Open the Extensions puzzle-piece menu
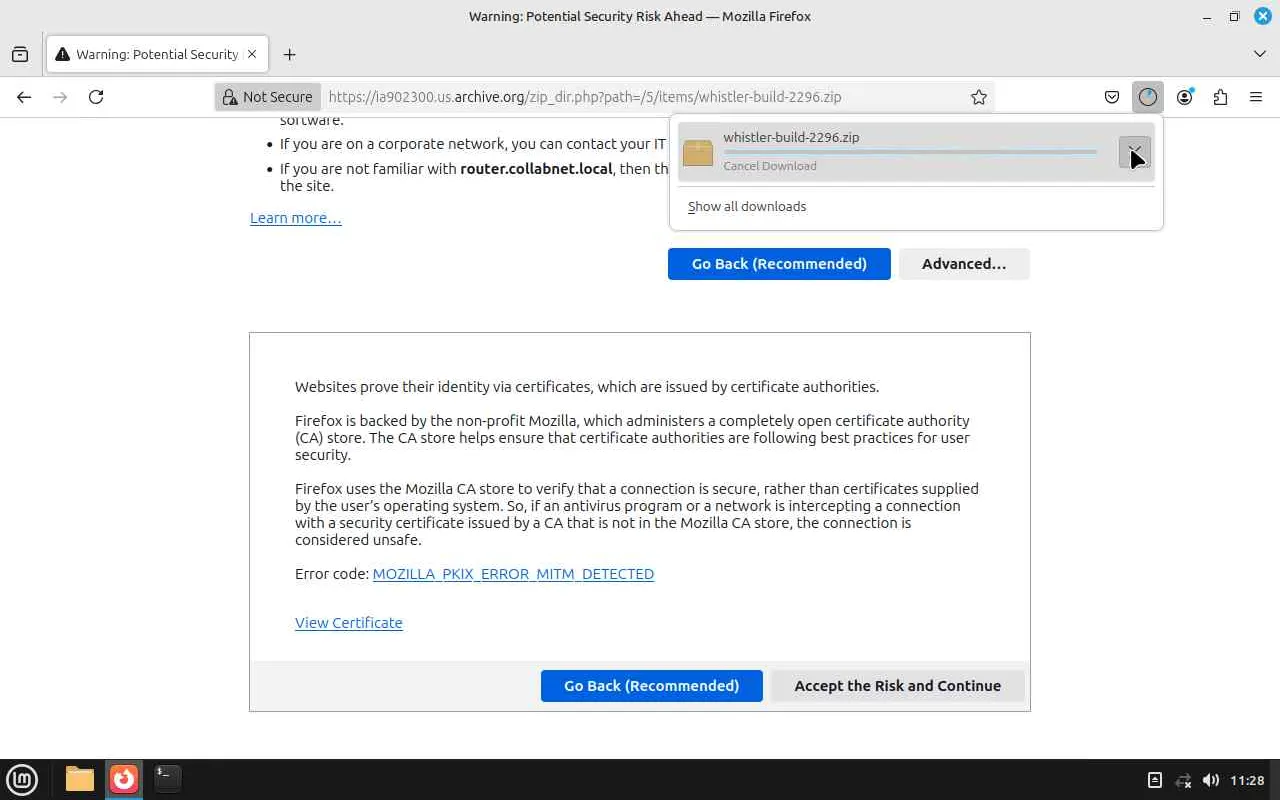This screenshot has width=1280, height=800. [1220, 97]
